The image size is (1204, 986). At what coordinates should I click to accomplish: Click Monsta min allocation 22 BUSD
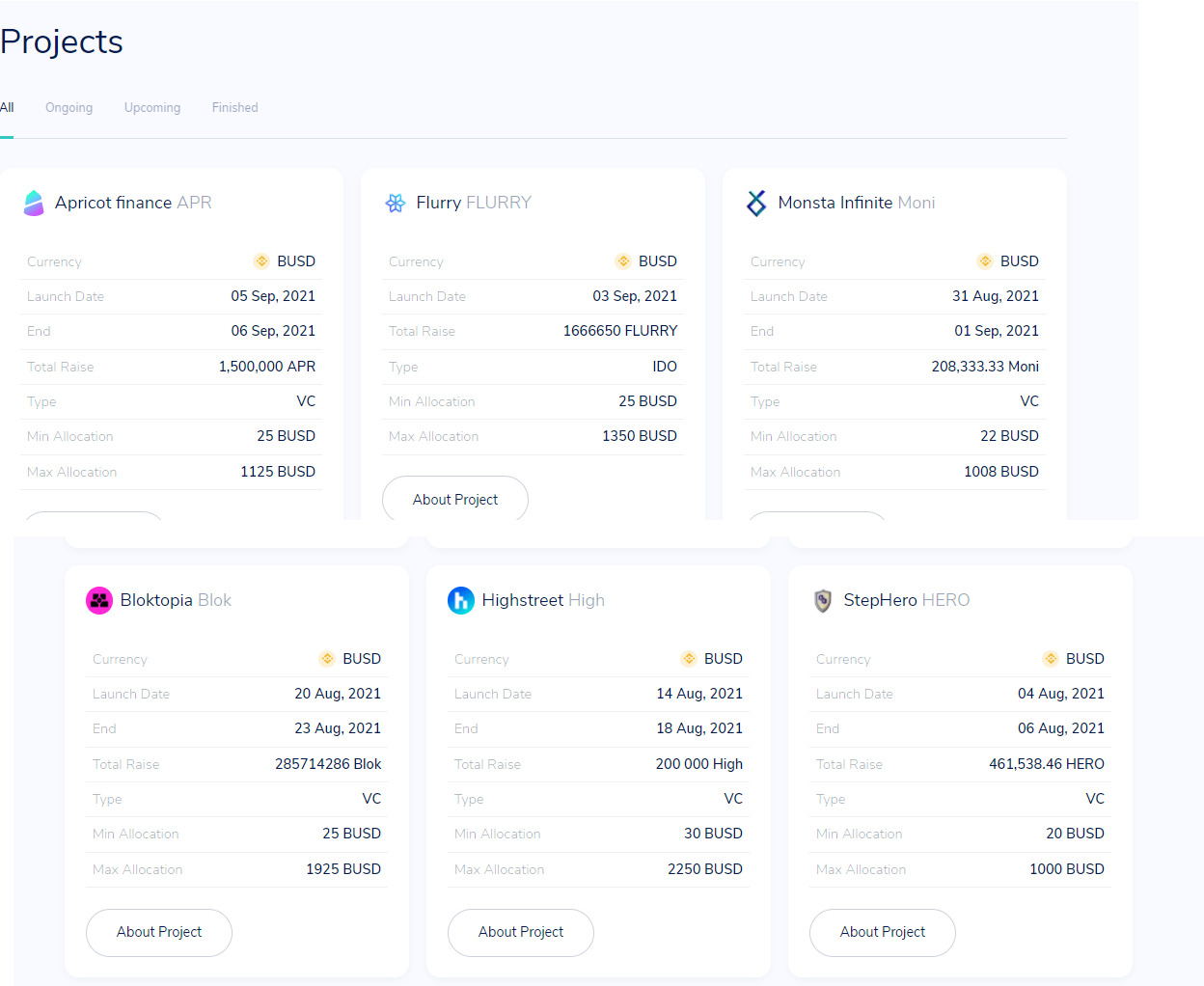(x=1009, y=436)
